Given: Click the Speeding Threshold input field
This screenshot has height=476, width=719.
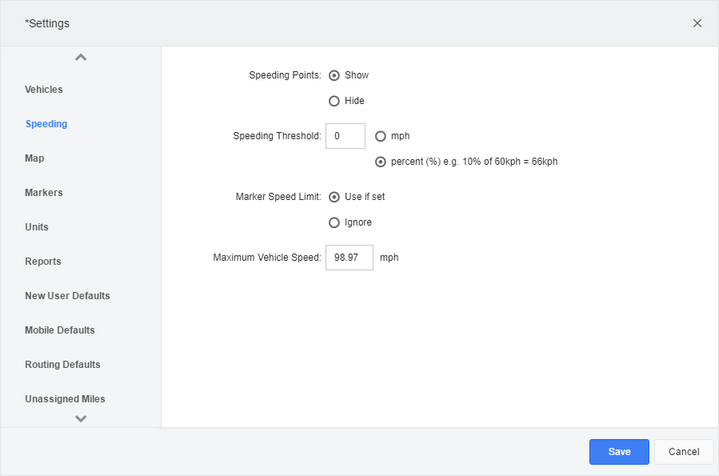Looking at the screenshot, I should [x=345, y=136].
